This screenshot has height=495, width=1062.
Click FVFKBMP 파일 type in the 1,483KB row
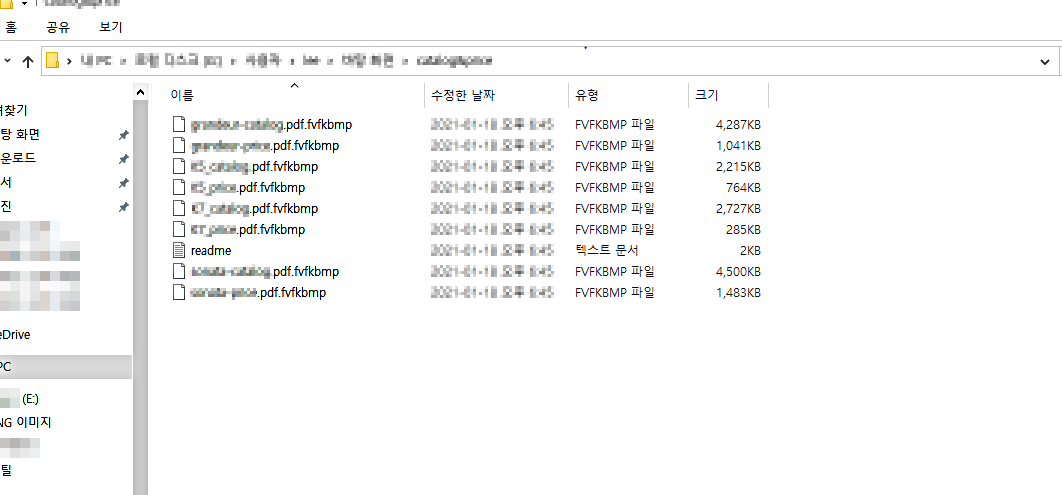[x=614, y=293]
